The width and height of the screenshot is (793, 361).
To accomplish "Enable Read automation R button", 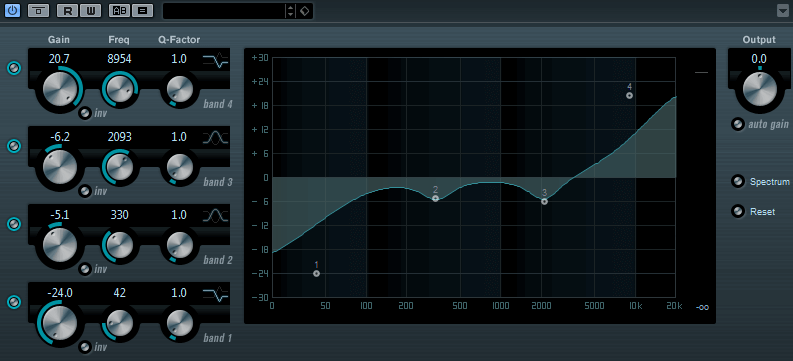I will (x=68, y=10).
